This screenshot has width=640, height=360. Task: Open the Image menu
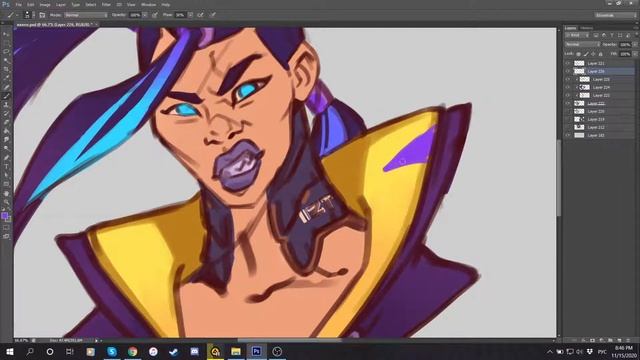click(45, 4)
